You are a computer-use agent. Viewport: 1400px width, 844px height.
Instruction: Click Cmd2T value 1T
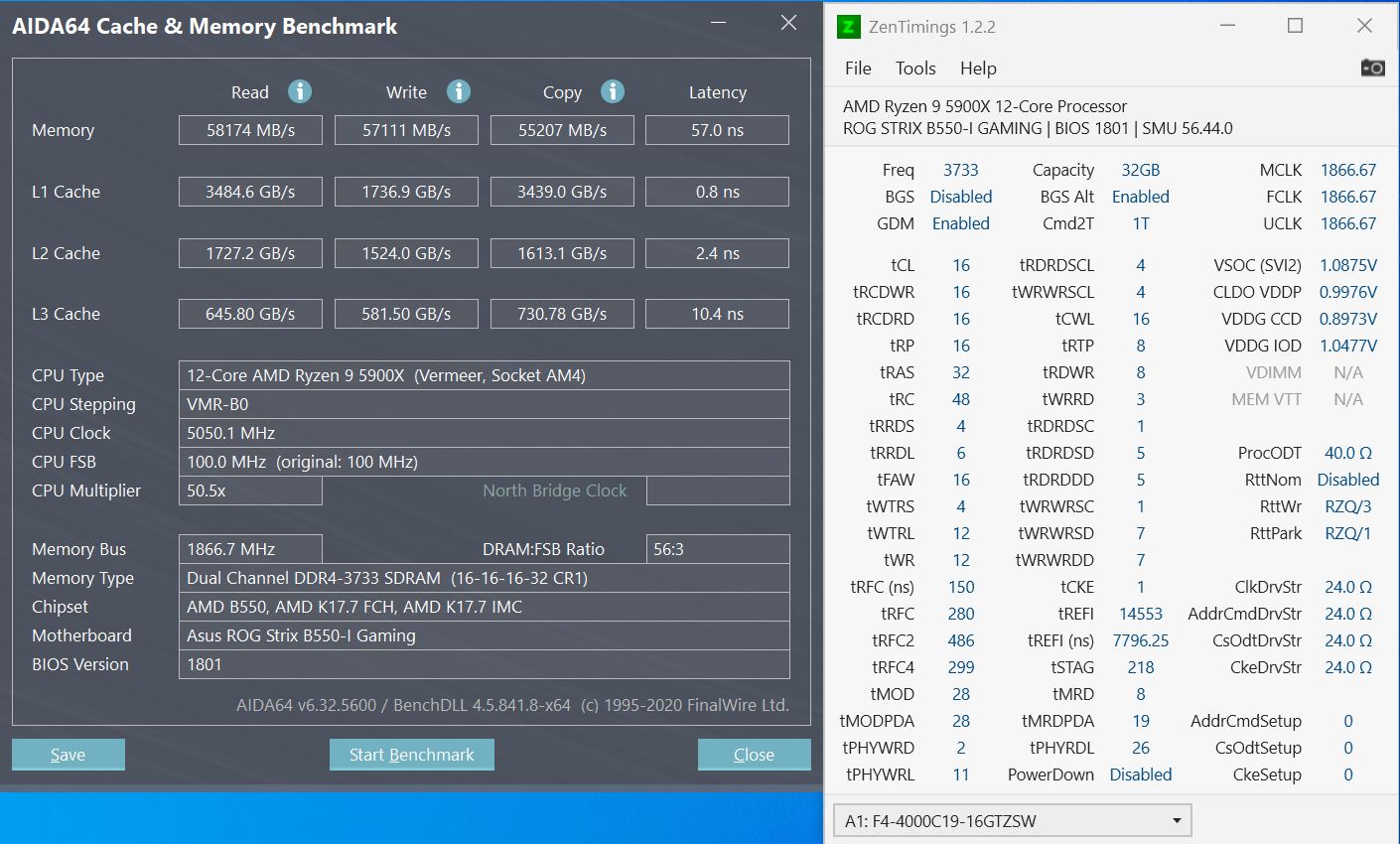(1141, 223)
